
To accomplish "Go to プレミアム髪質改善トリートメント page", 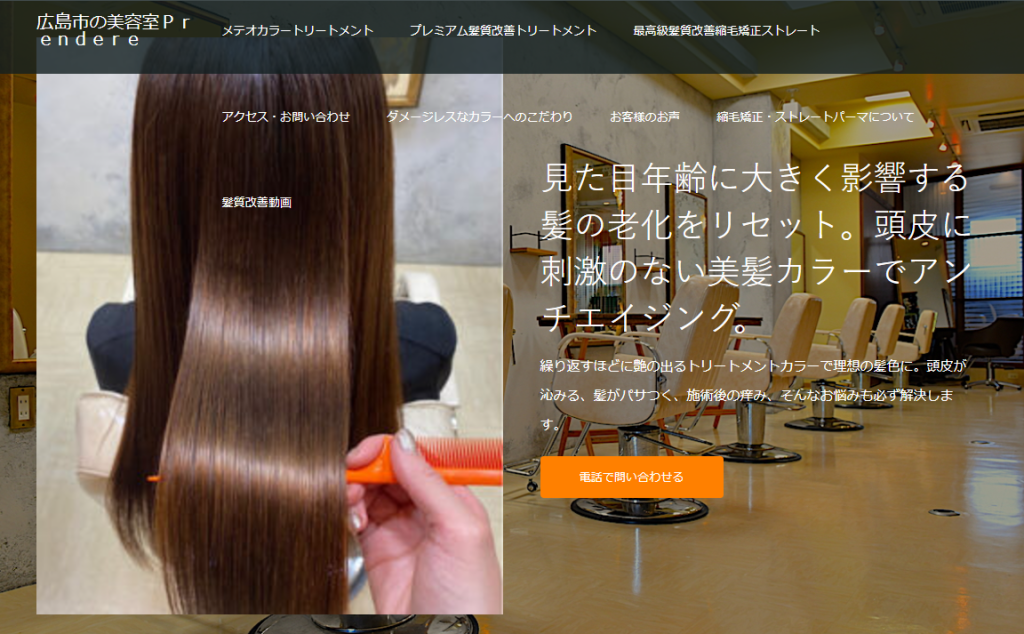I will tap(503, 30).
